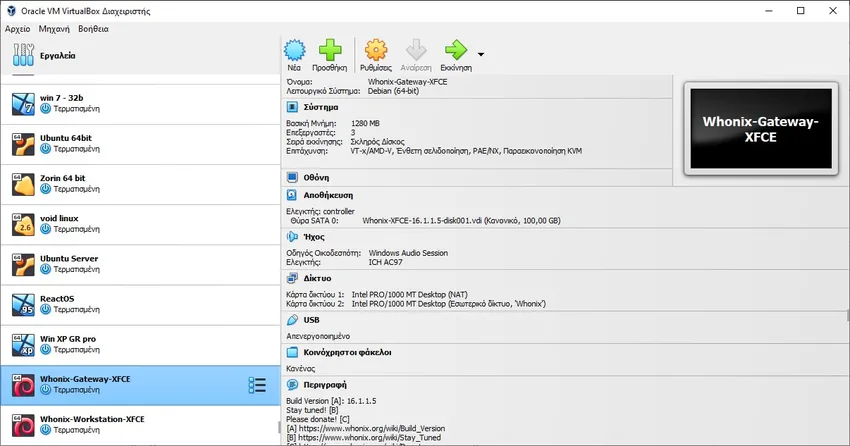Click the Win XP GR pro icon
The width and height of the screenshot is (850, 446).
point(23,345)
